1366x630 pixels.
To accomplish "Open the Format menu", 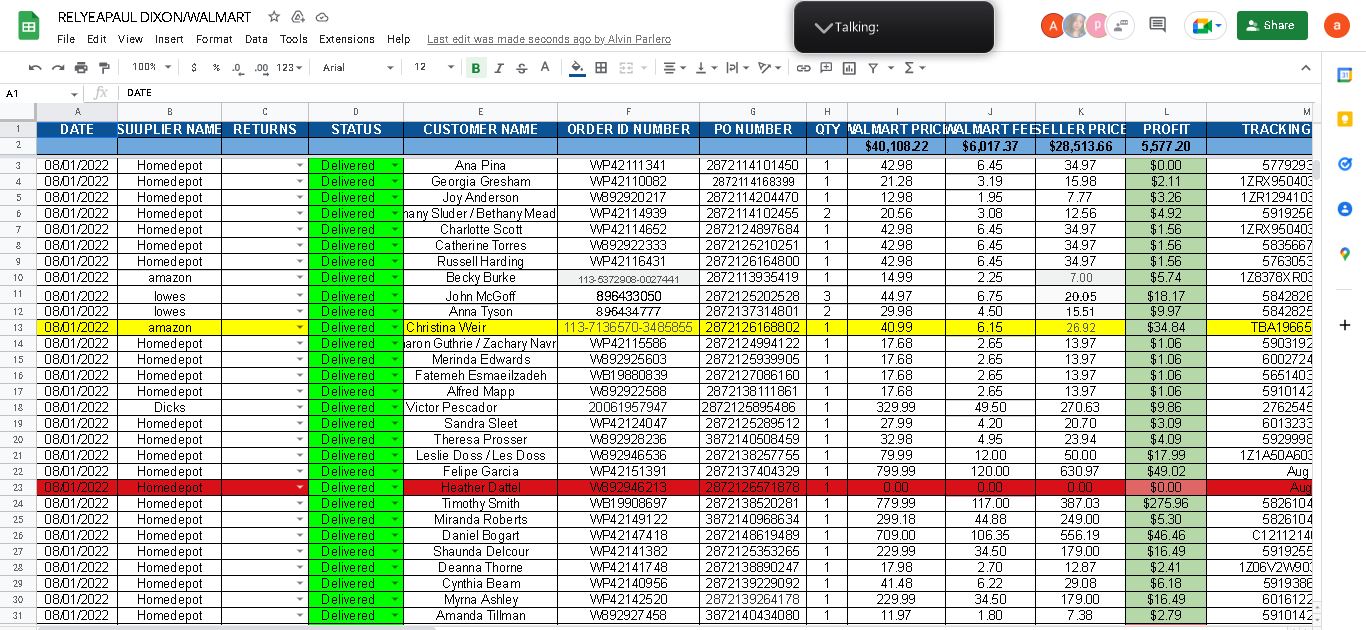I will (x=214, y=39).
